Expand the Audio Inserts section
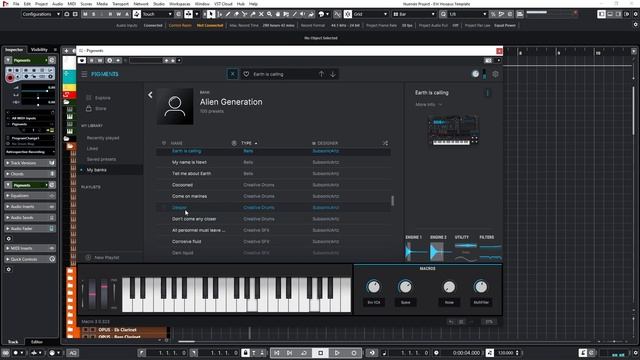 (30, 207)
